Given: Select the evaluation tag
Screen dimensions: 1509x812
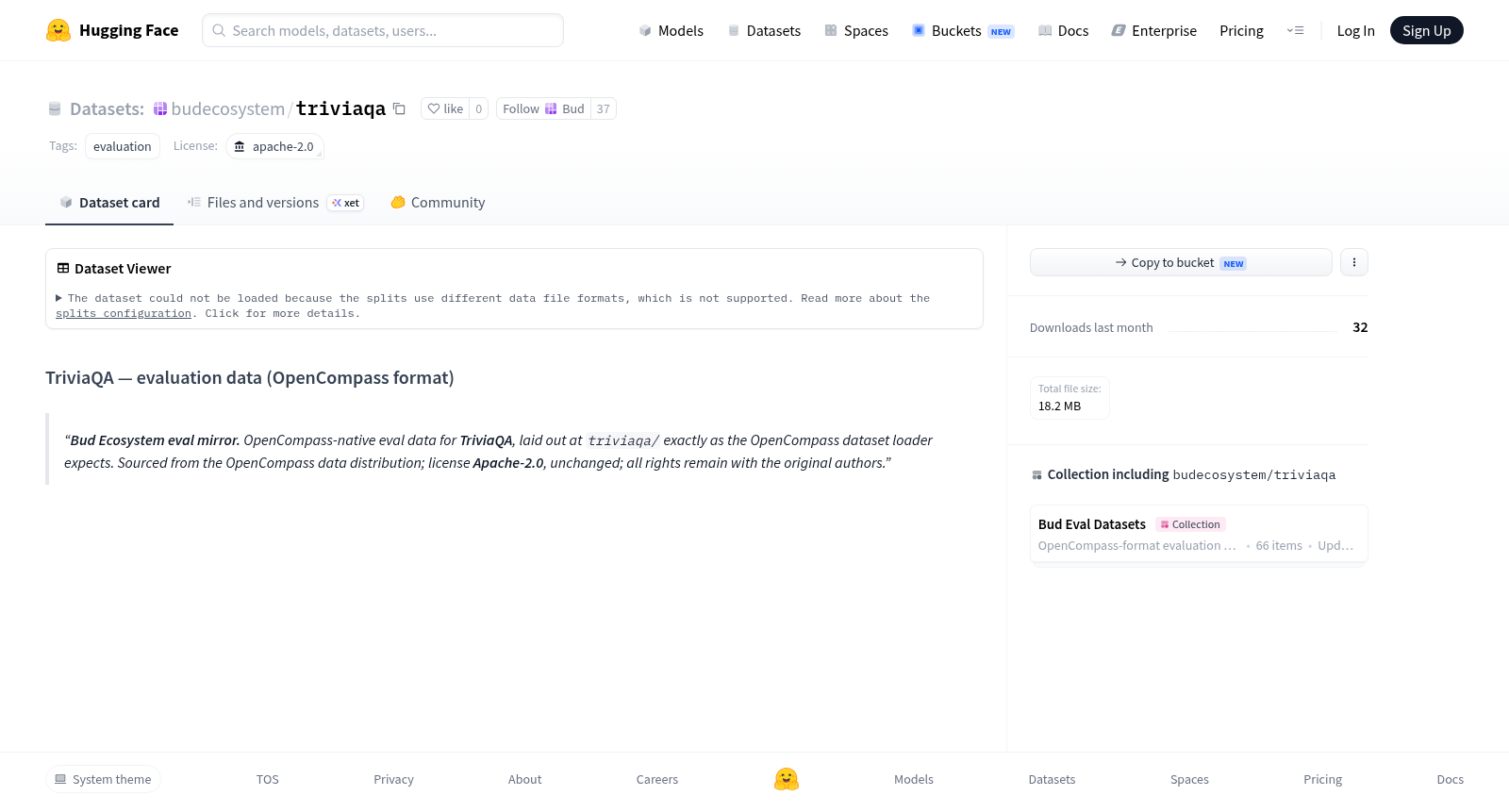Looking at the screenshot, I should point(123,146).
